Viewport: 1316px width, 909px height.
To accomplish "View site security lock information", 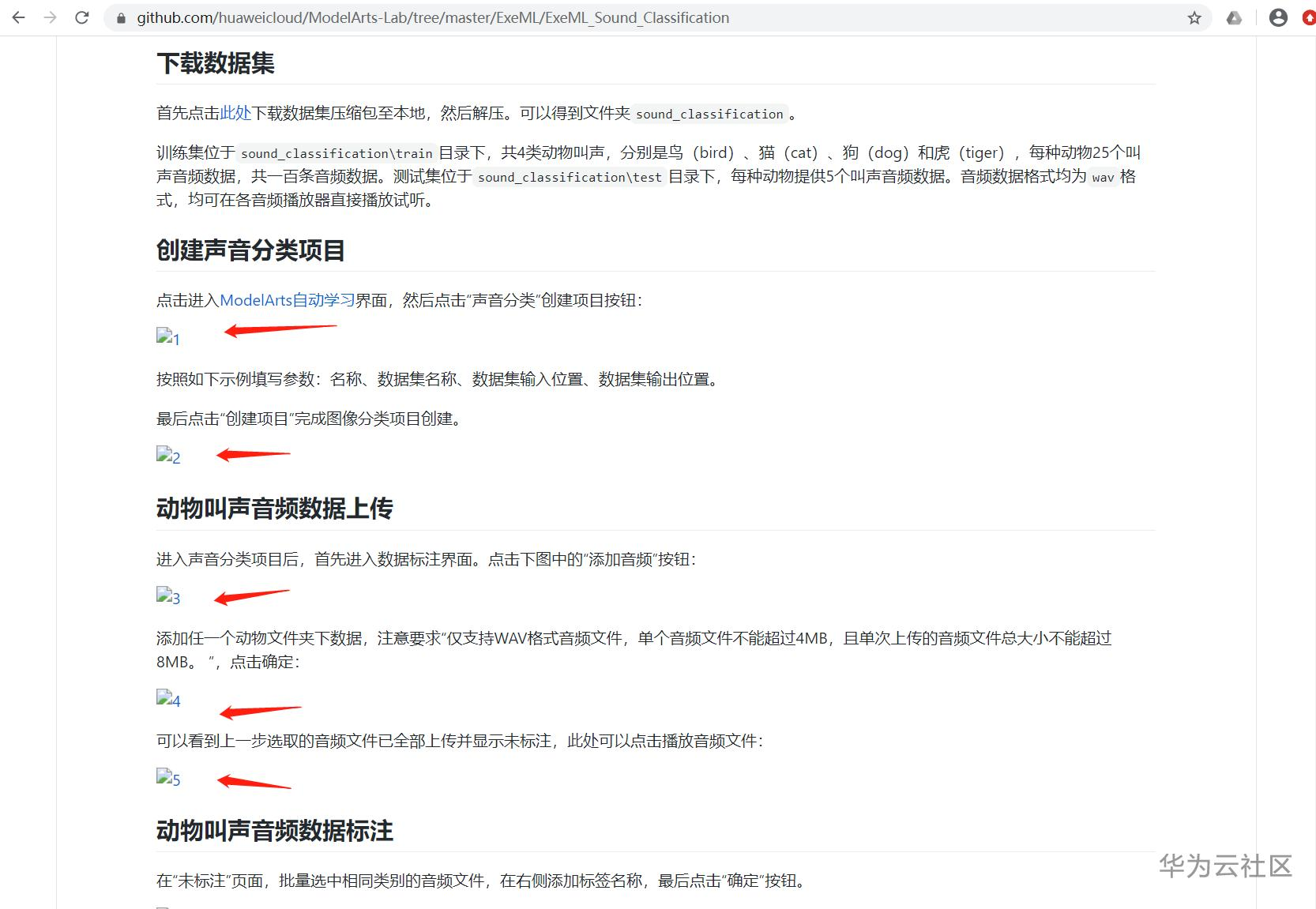I will coord(121,17).
